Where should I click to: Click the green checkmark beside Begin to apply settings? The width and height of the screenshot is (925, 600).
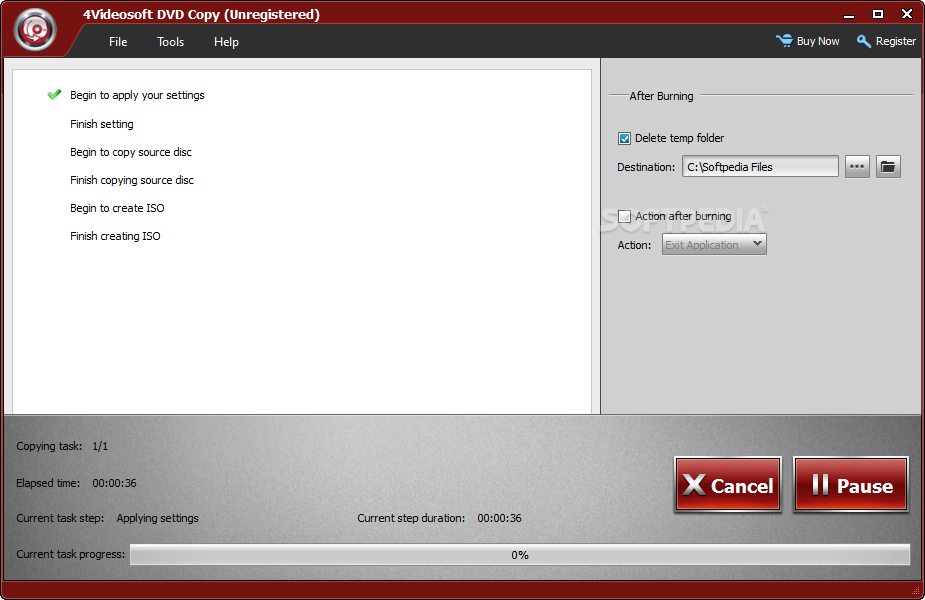click(x=54, y=94)
